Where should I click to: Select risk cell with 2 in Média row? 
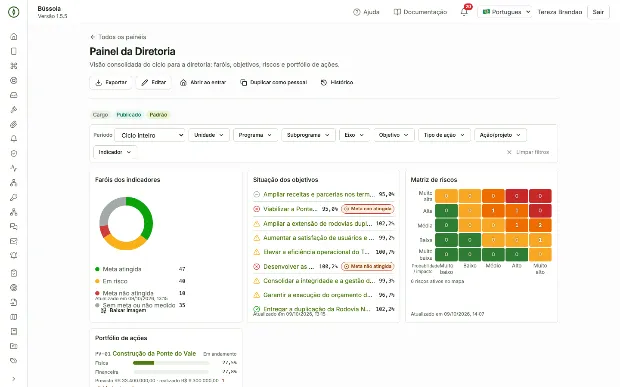tap(540, 225)
